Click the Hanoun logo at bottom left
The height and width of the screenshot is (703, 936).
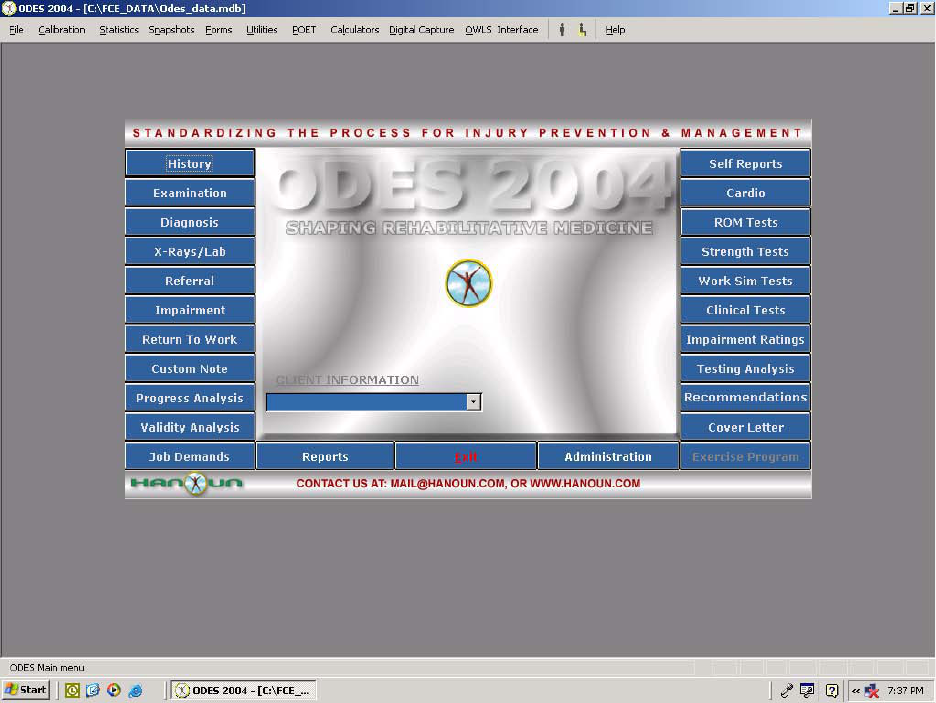click(187, 483)
